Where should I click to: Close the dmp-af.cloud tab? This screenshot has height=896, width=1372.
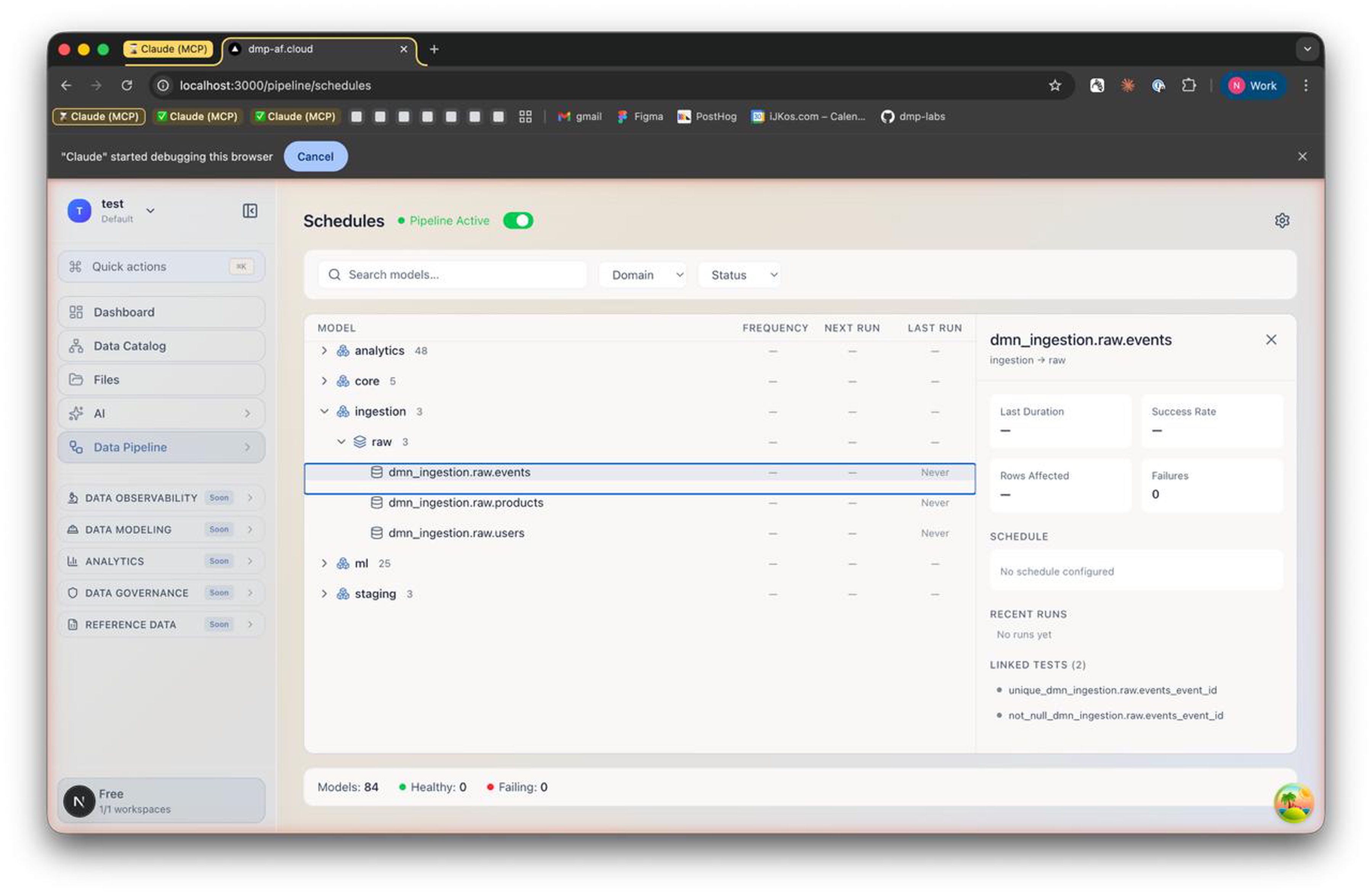pos(404,50)
